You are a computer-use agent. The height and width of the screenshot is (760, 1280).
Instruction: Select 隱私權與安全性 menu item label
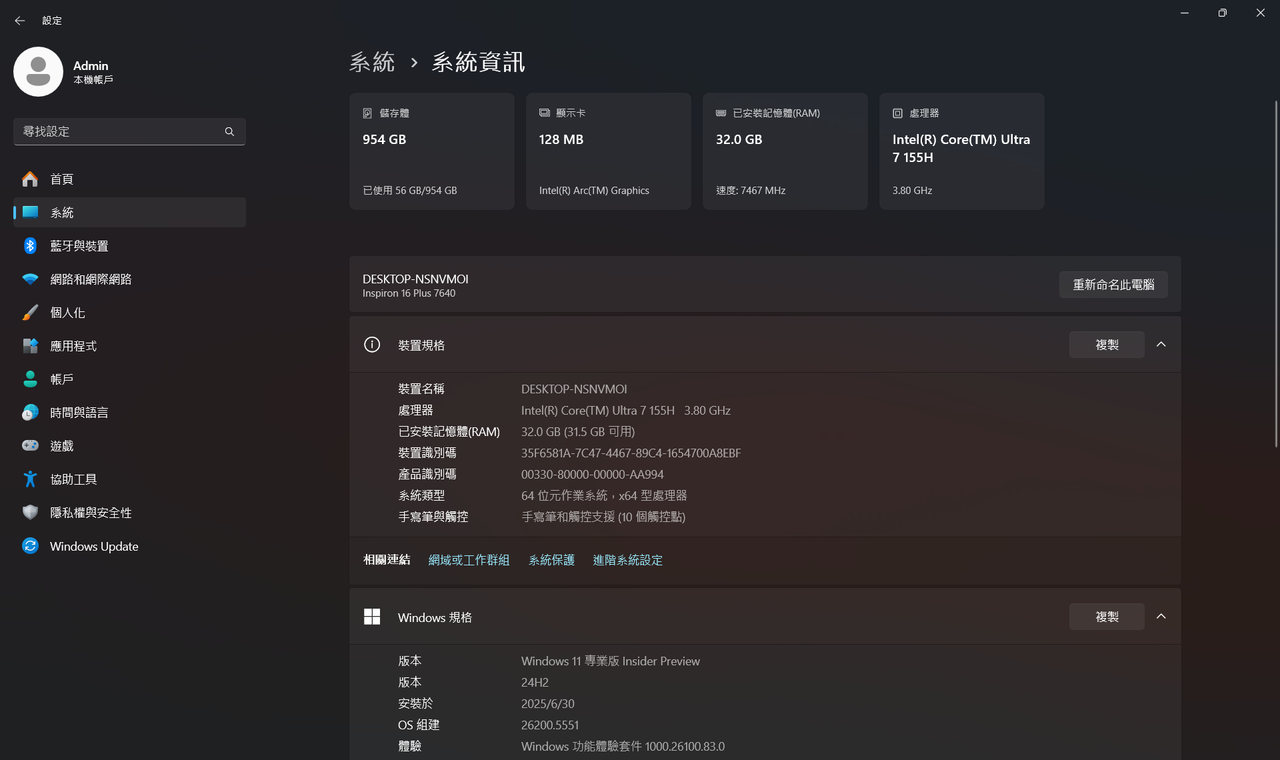pyautogui.click(x=91, y=512)
